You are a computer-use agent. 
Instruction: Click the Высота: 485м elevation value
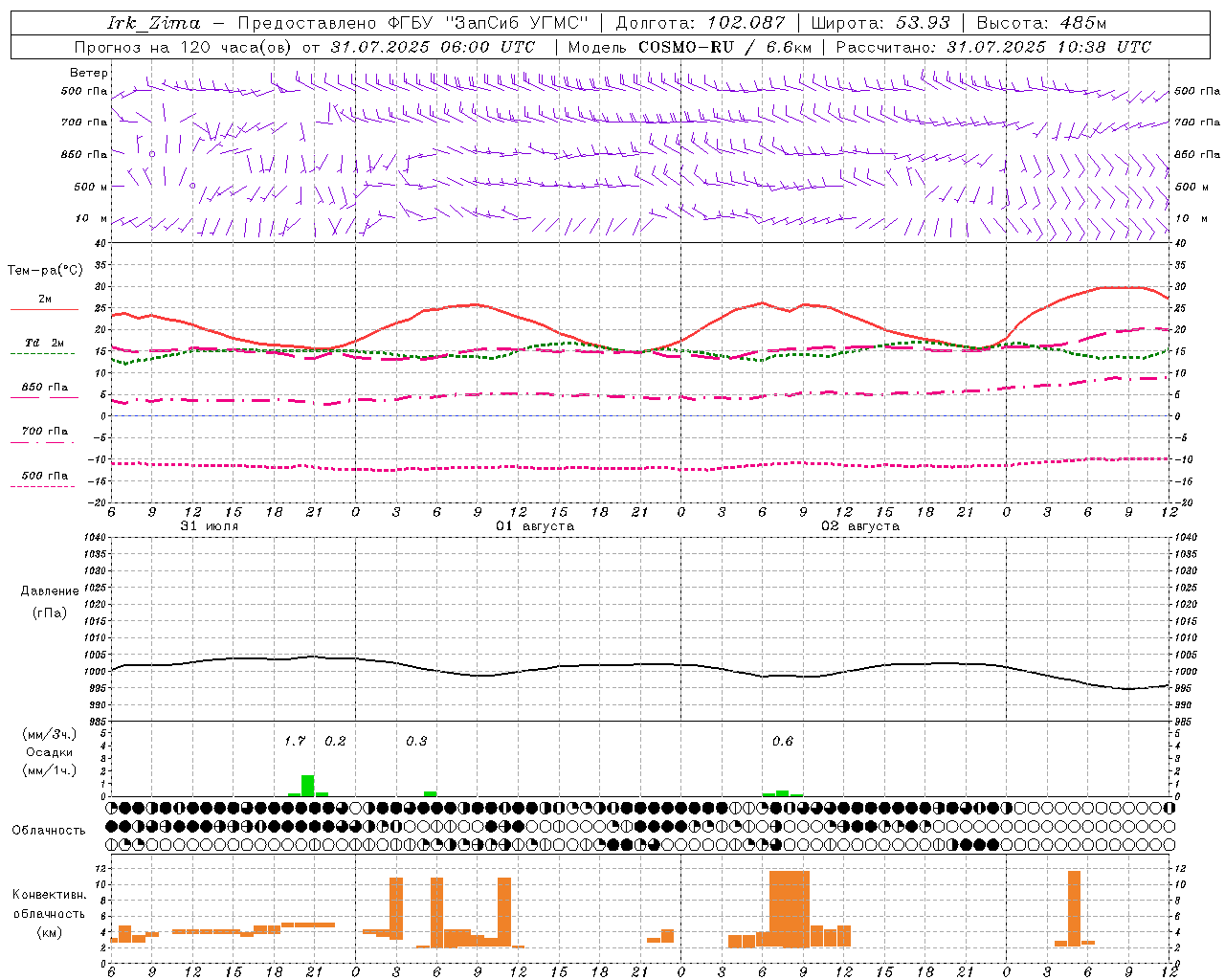pos(1041,23)
